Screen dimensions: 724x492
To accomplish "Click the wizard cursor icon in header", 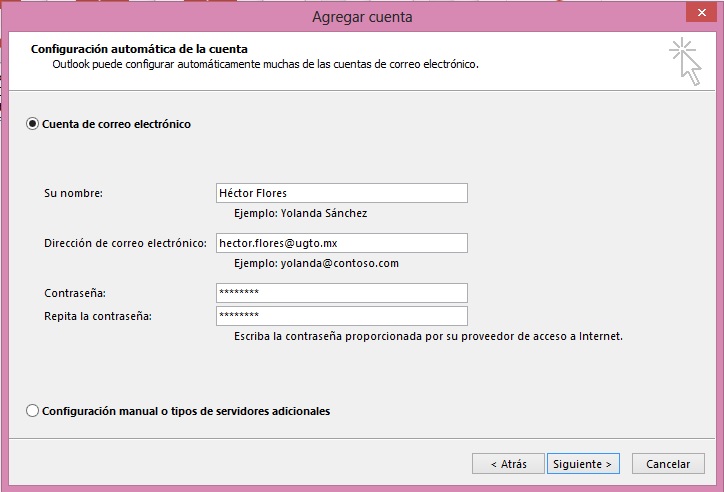I will tap(685, 61).
